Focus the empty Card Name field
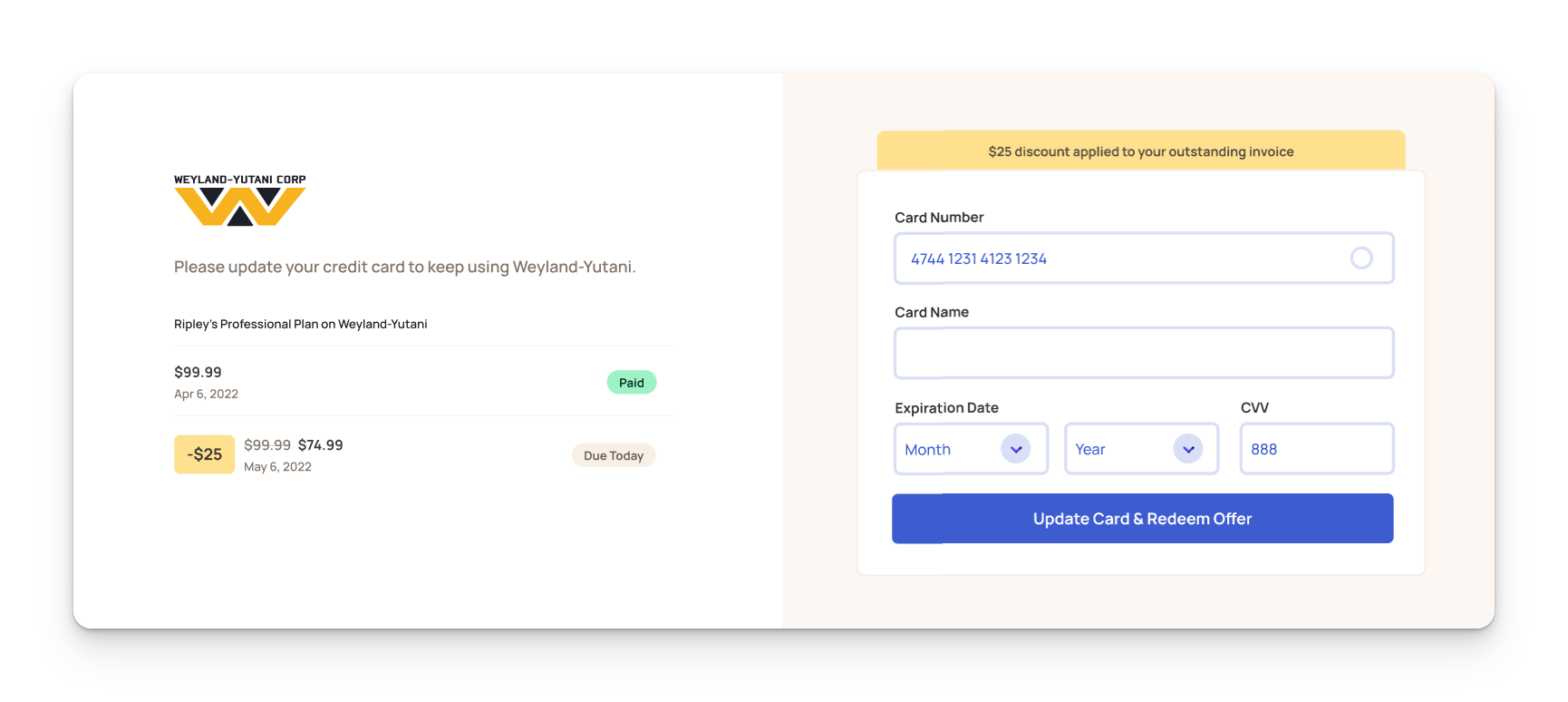The height and width of the screenshot is (702, 1568). (1144, 353)
